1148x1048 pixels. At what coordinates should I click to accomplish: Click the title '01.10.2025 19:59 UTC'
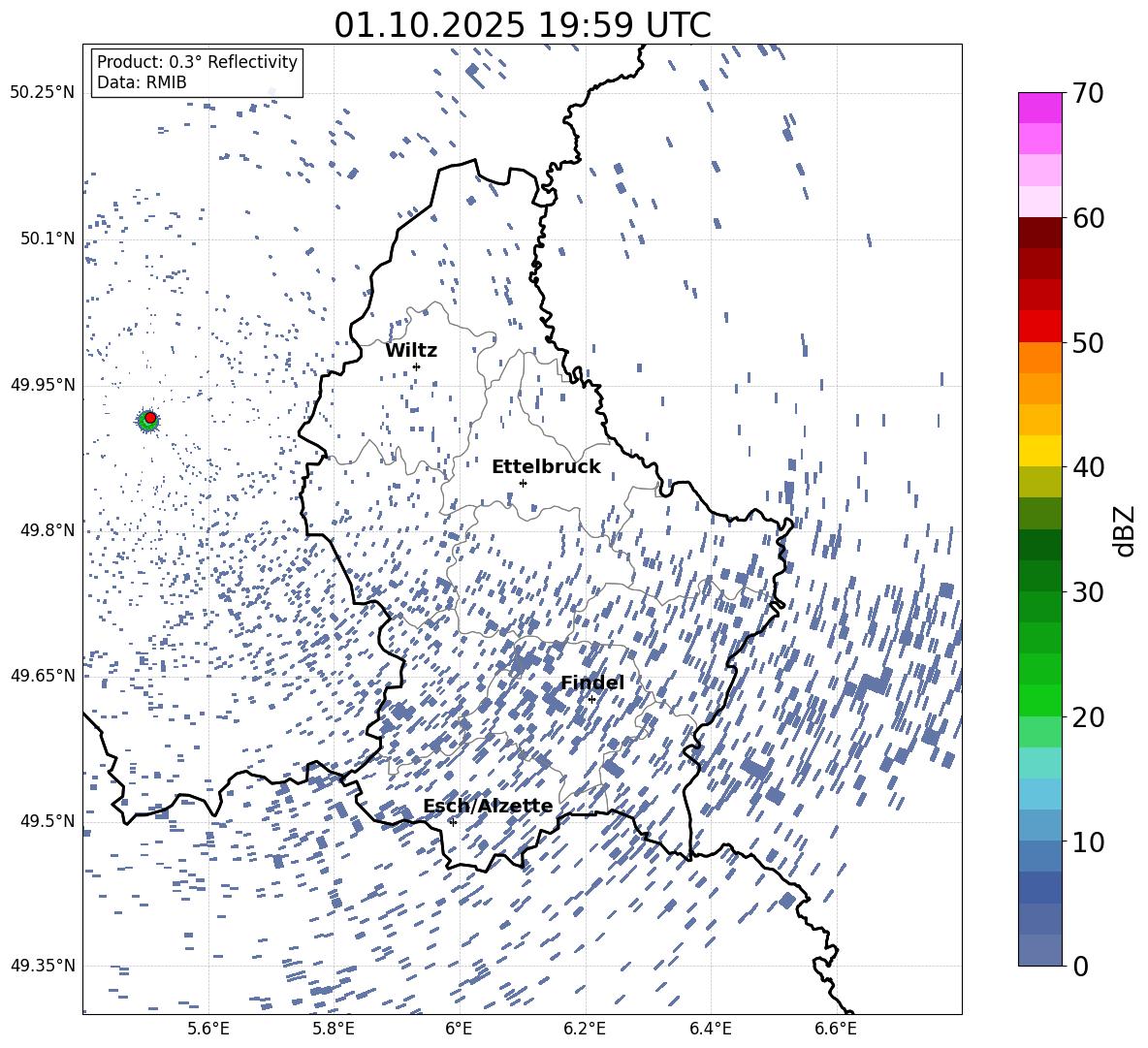click(x=522, y=25)
